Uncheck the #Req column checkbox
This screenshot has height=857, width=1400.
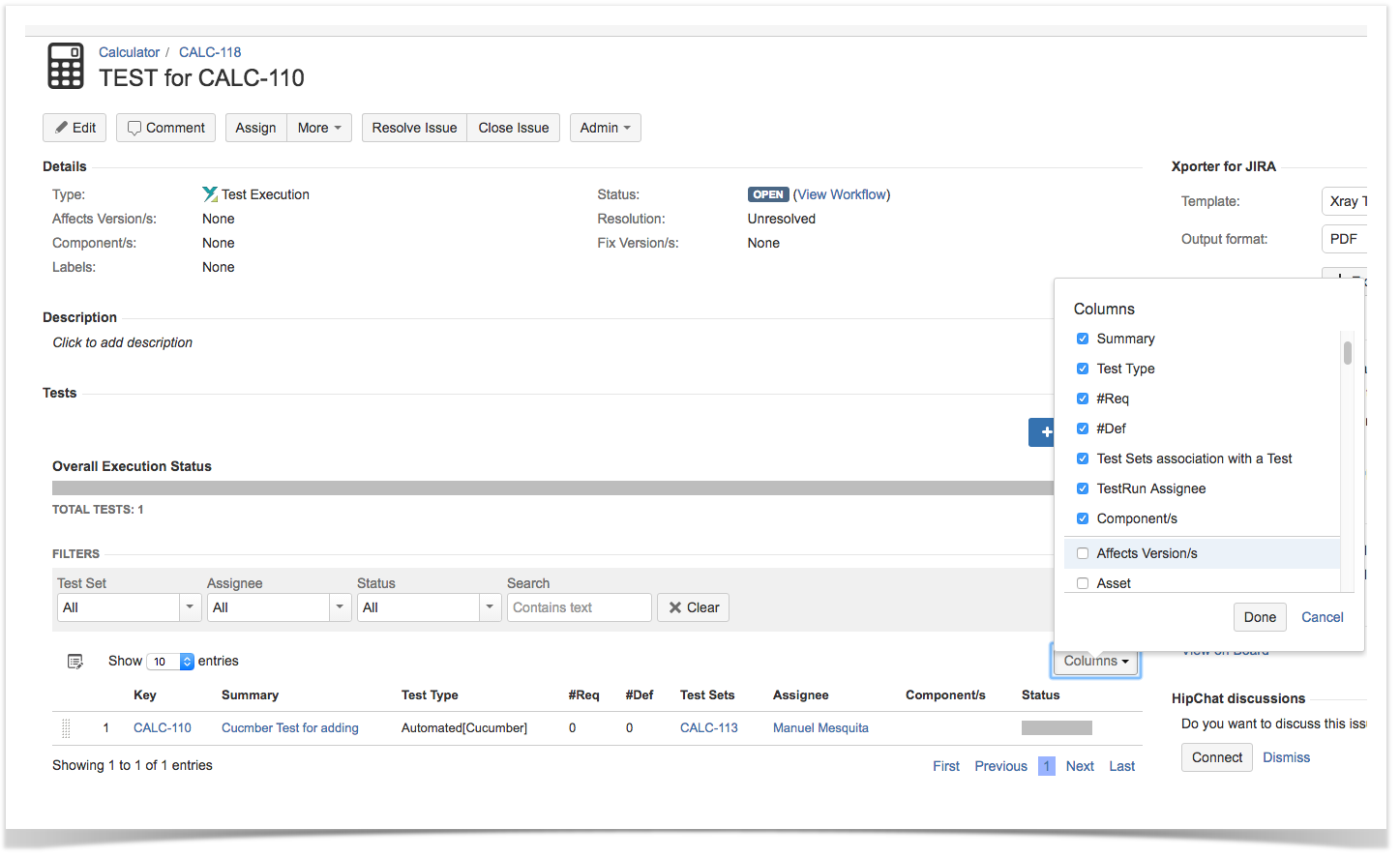pos(1083,399)
